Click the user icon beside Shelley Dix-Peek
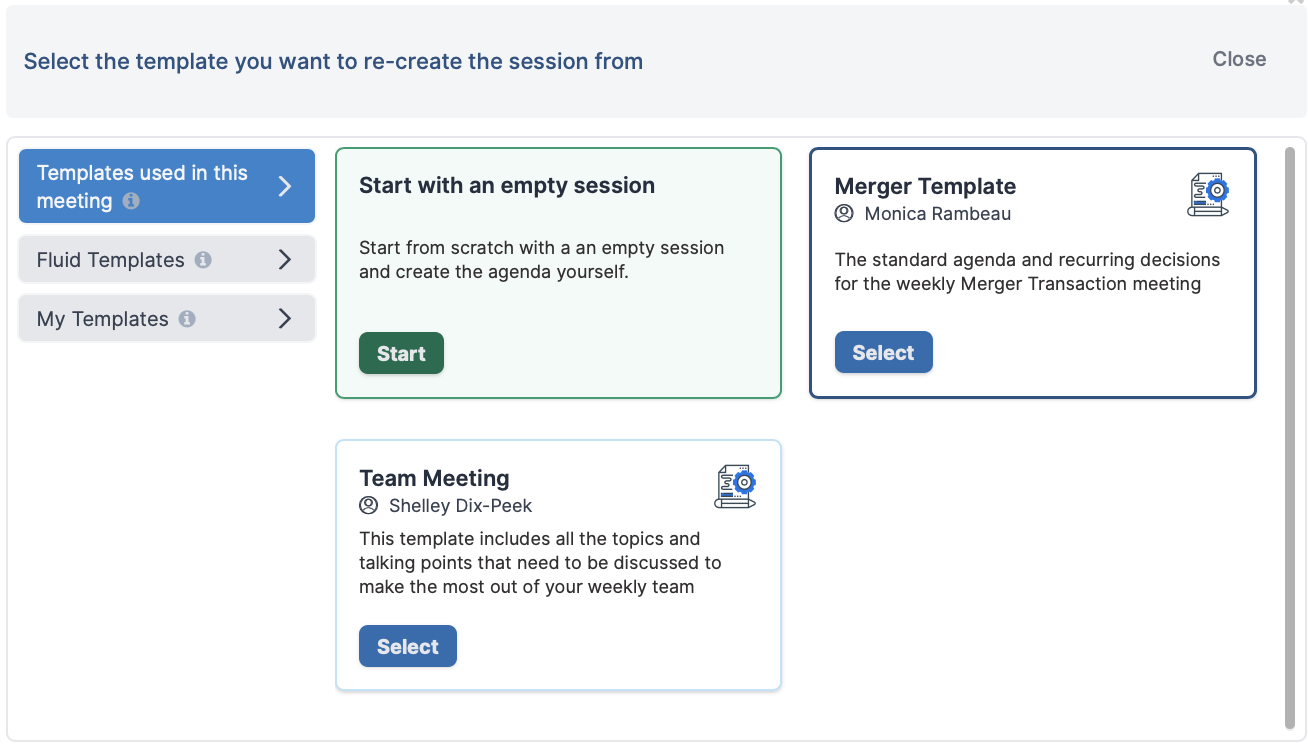The image size is (1308, 746). coord(368,506)
